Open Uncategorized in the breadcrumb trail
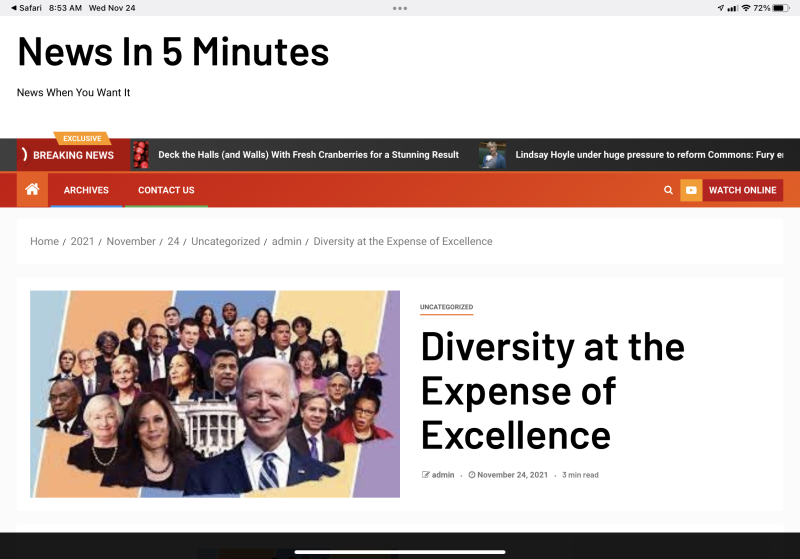The image size is (800, 559). (226, 241)
